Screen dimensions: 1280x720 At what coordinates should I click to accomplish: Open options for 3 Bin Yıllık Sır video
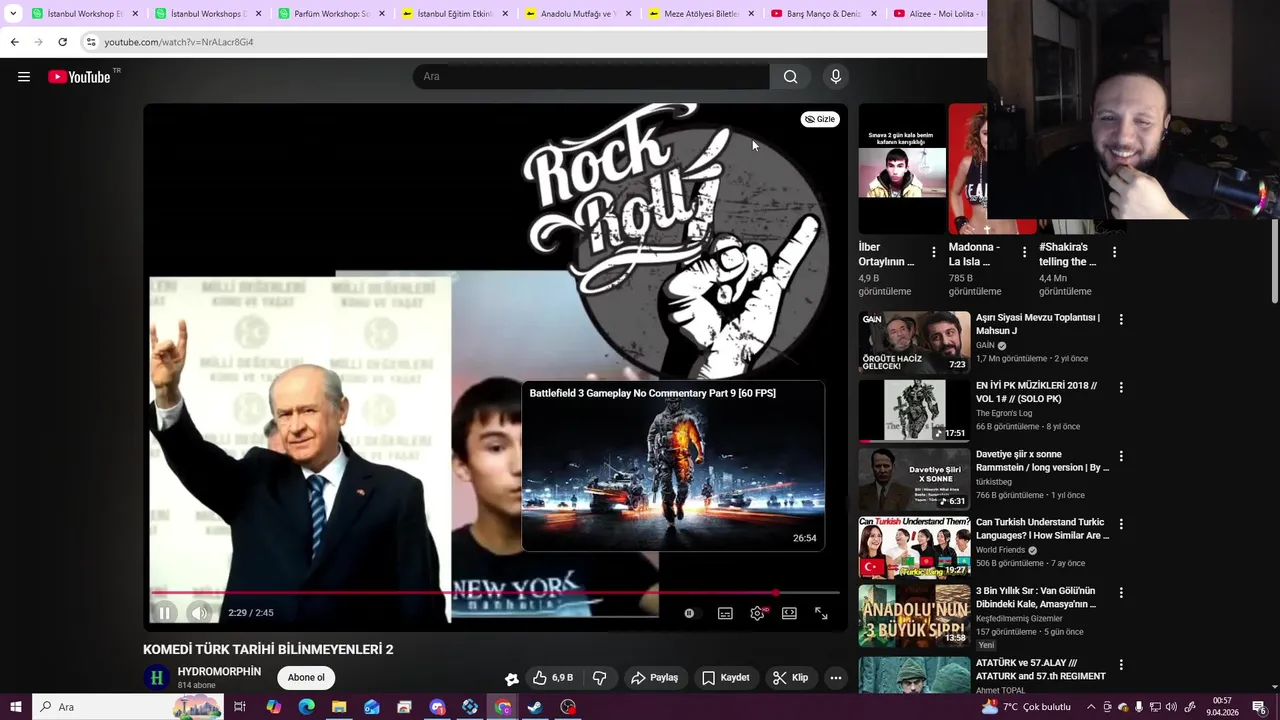[x=1121, y=592]
